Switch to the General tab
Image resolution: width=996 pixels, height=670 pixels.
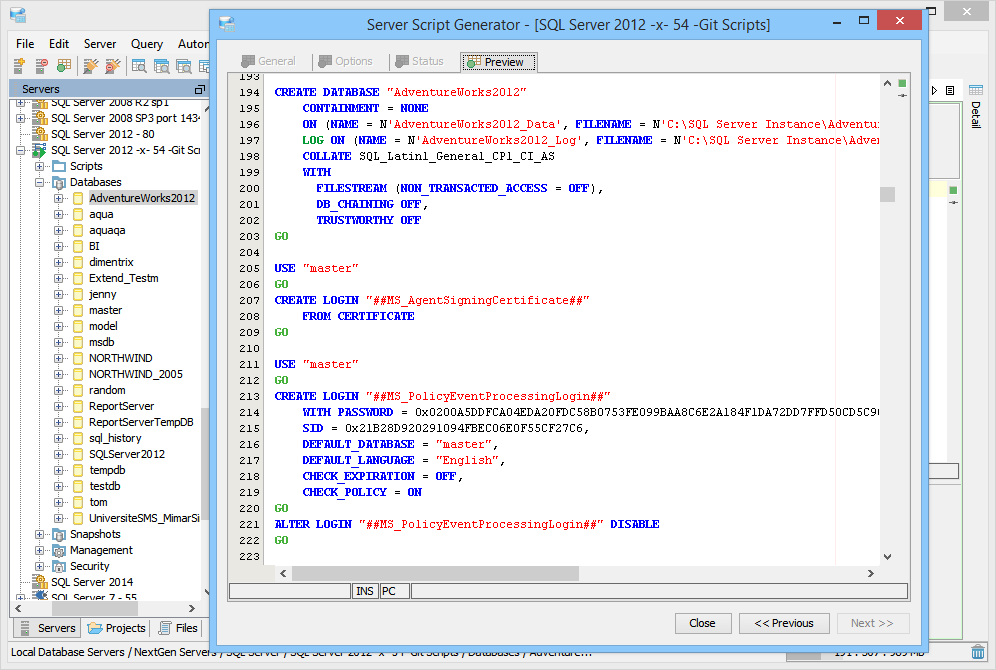(268, 61)
